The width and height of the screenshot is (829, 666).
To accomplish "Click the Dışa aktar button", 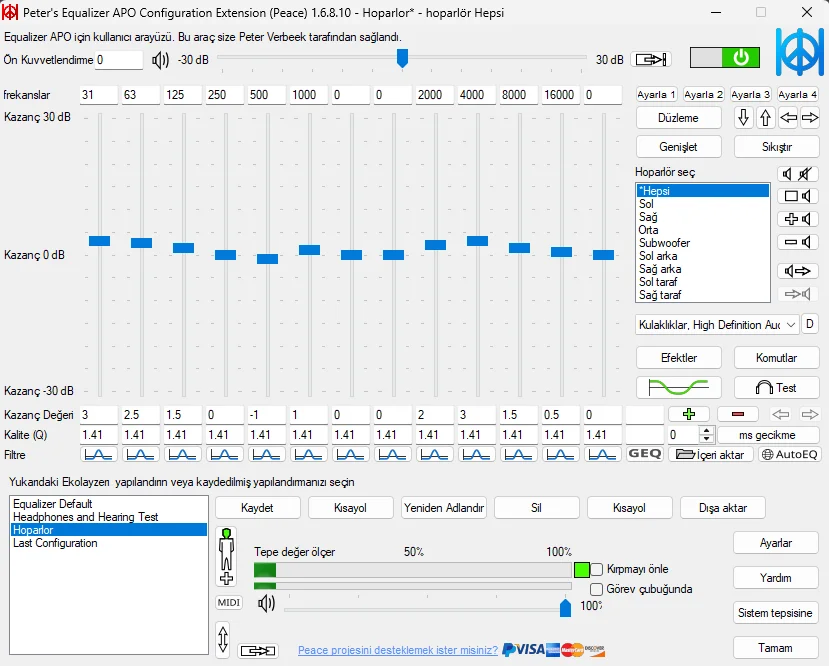I will coord(723,508).
